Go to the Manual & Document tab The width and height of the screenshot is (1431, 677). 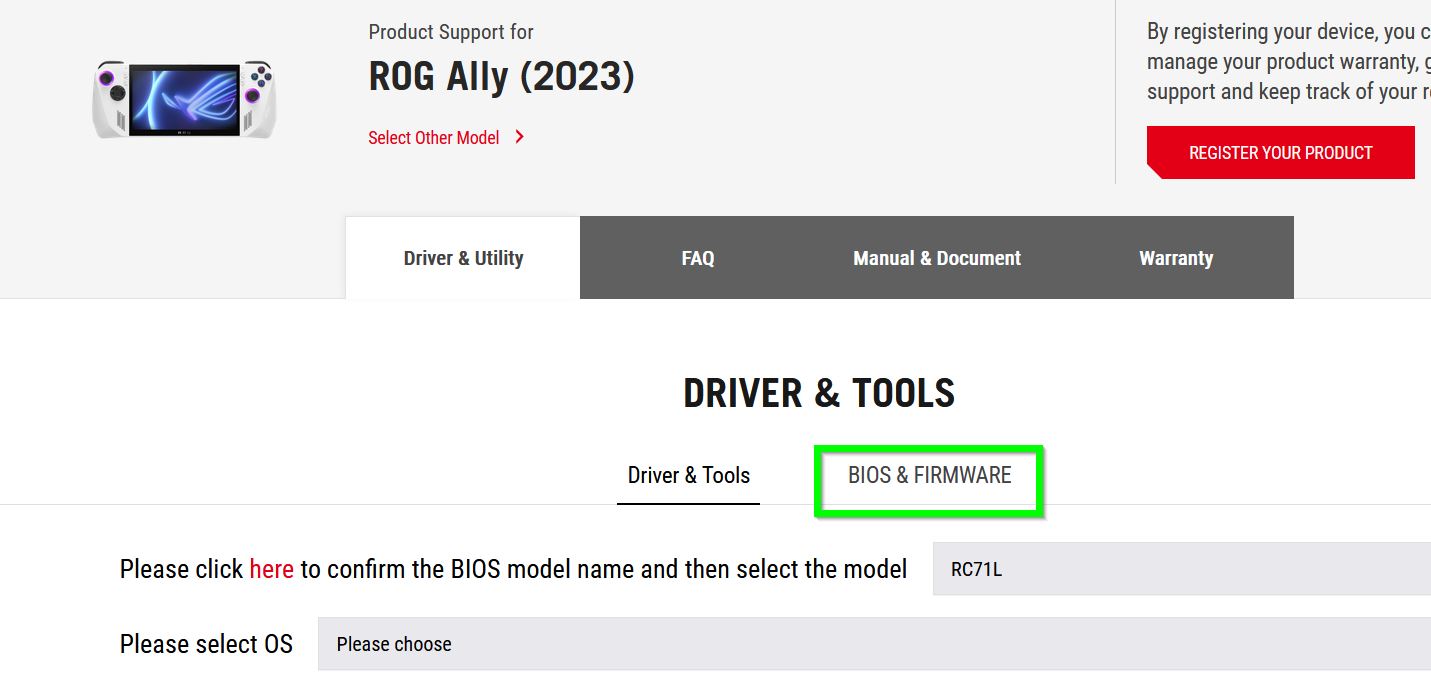[937, 258]
